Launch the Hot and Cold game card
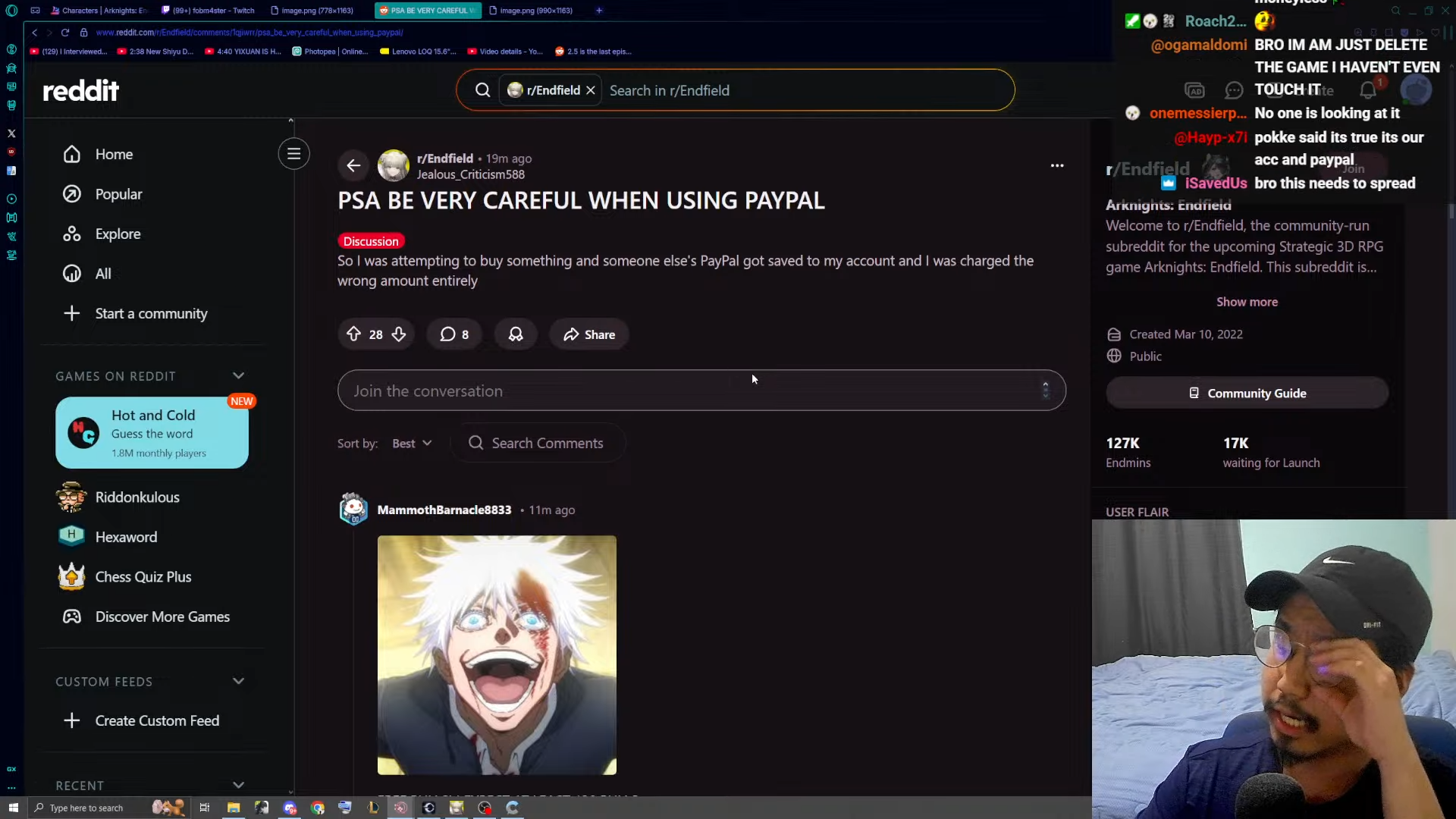 click(x=152, y=433)
